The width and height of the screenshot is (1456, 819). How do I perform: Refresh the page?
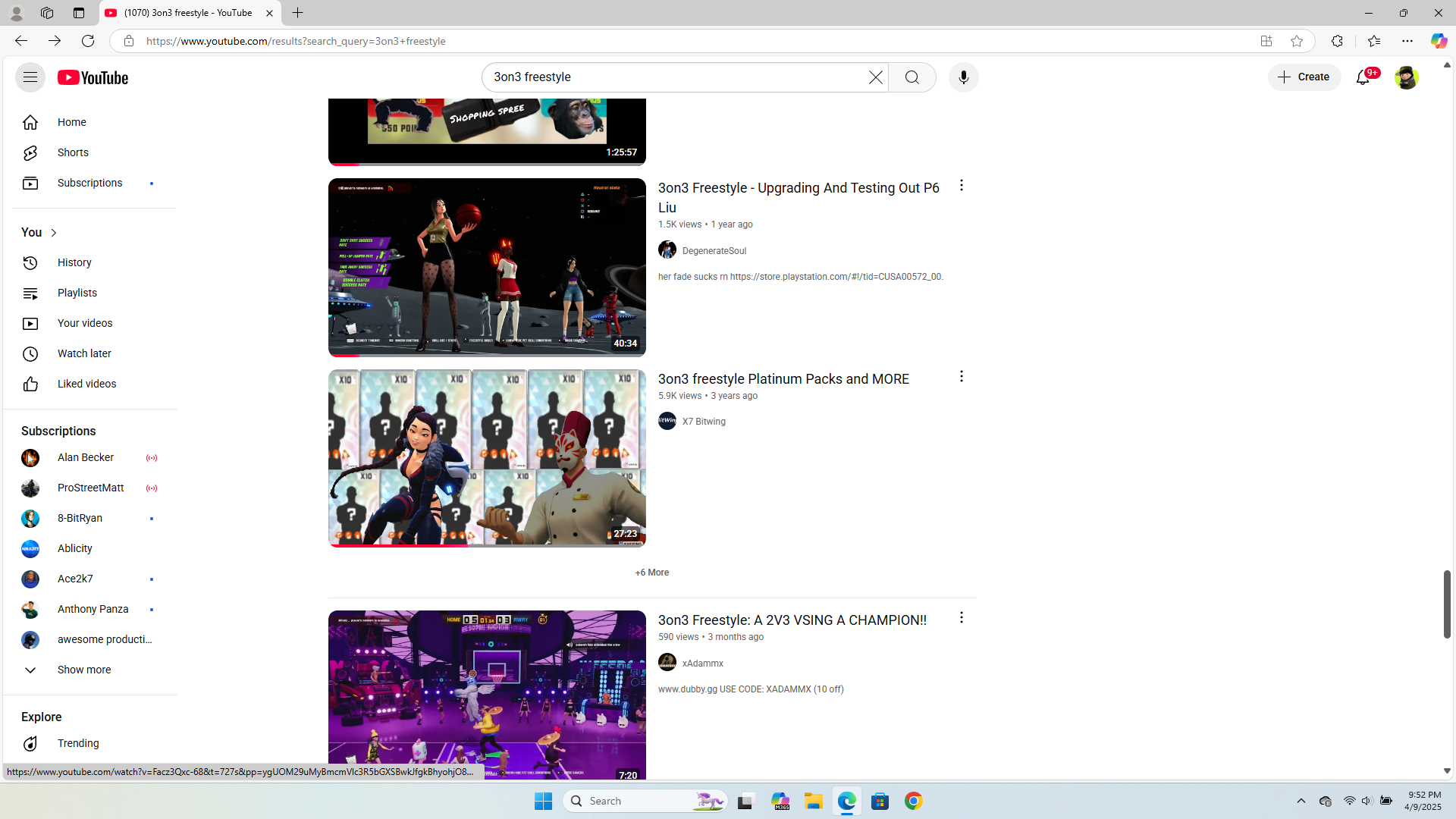coord(88,41)
